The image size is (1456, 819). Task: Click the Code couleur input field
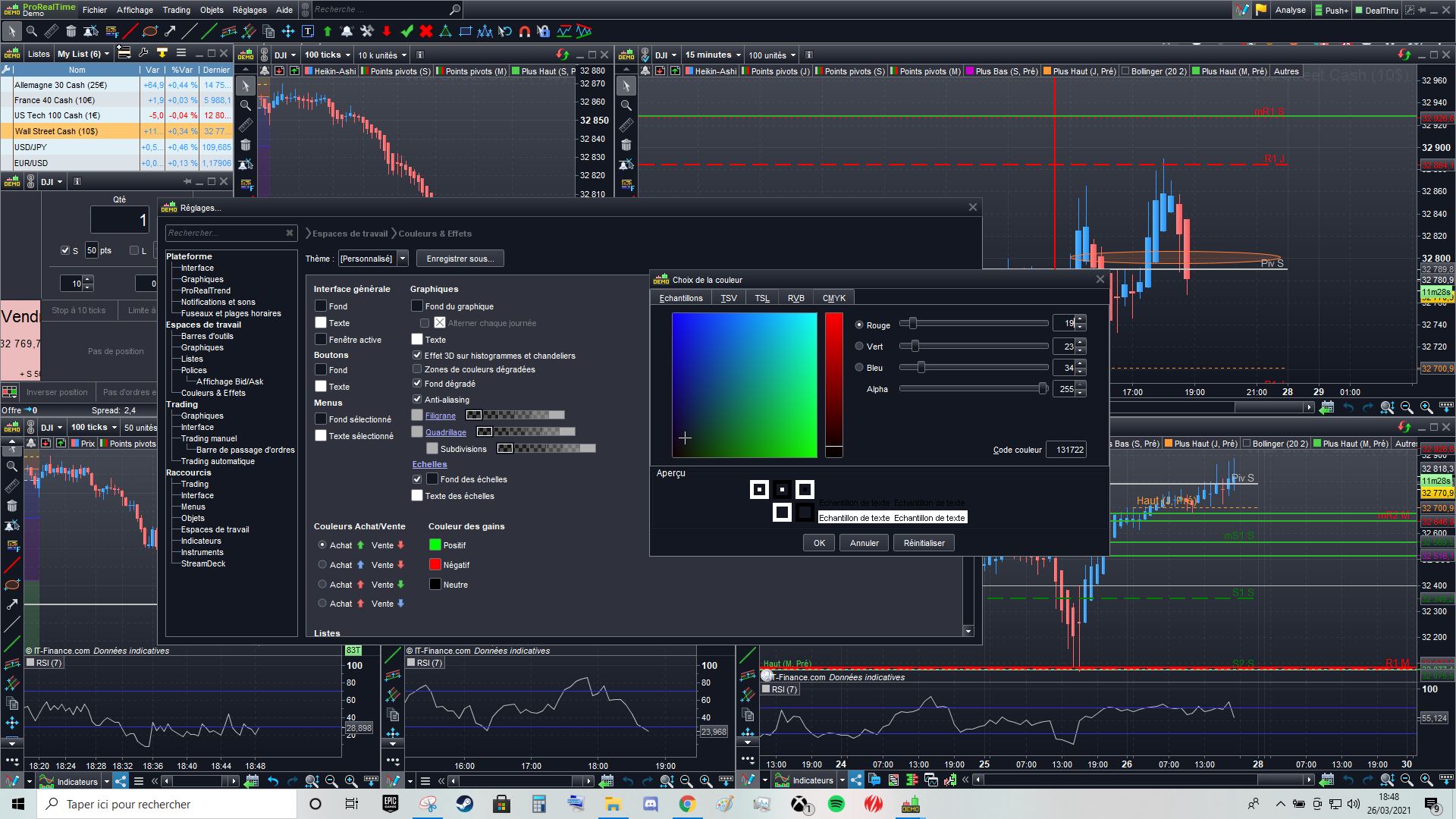(x=1066, y=450)
